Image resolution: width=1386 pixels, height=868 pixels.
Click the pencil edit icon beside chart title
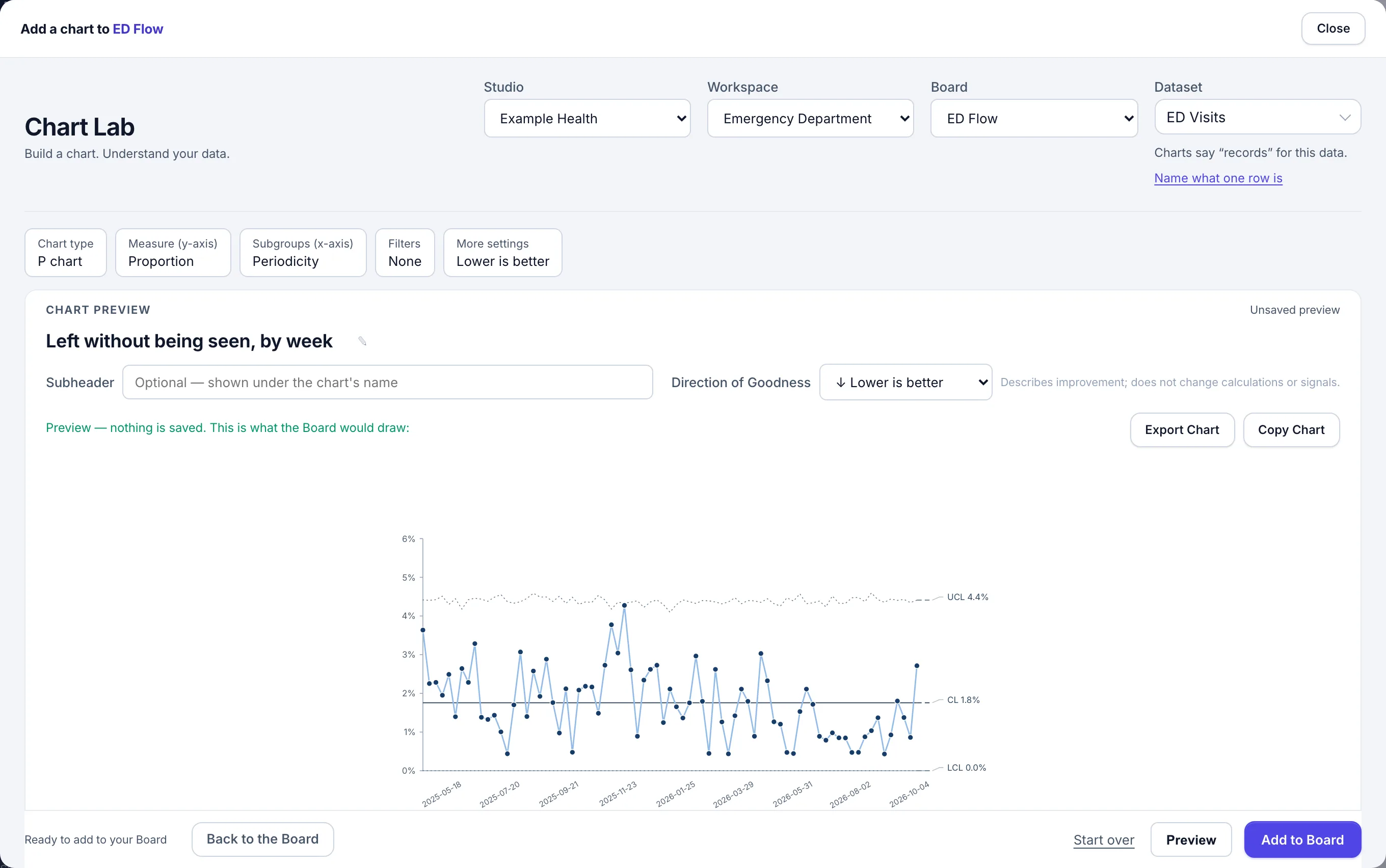[x=362, y=341]
